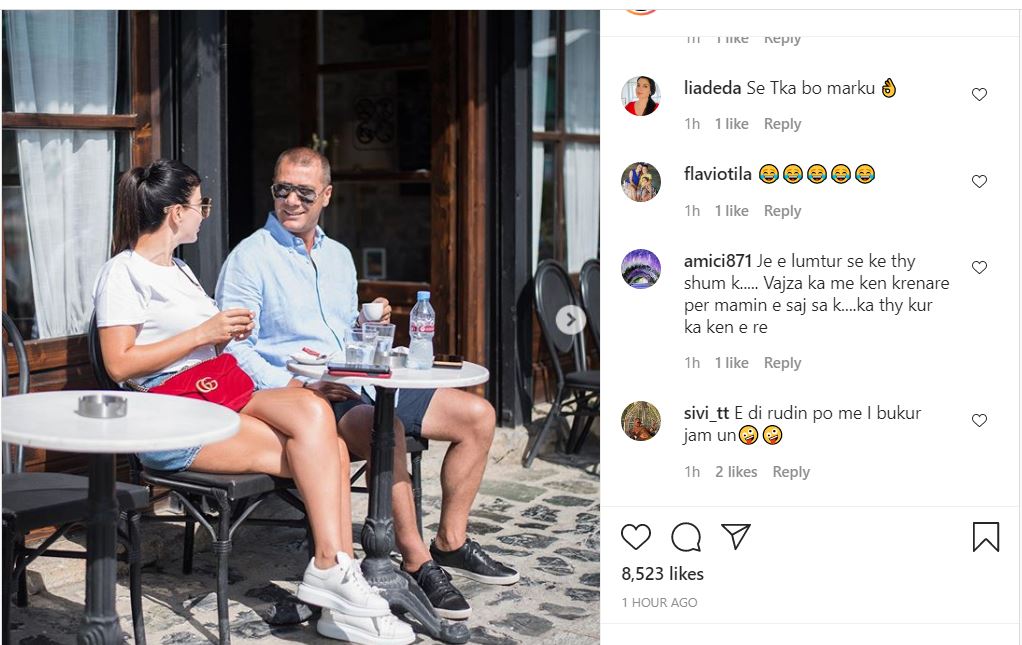The height and width of the screenshot is (645, 1022).
Task: Open the amici871 username link
Action: click(718, 261)
